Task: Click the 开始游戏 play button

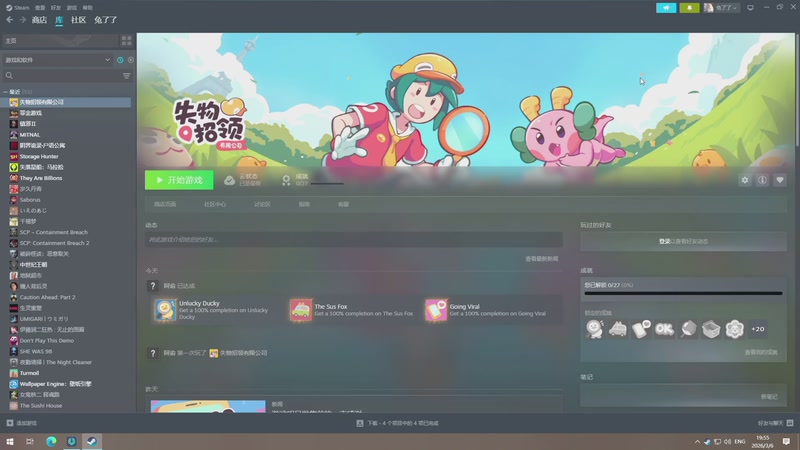Action: point(179,180)
